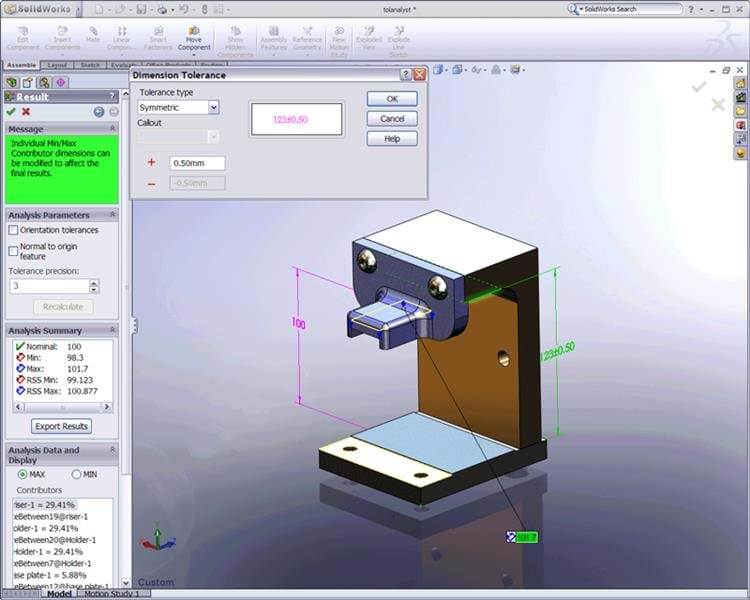Click the green checkmark to accept Result
Viewport: 750px width, 600px height.
pos(11,112)
